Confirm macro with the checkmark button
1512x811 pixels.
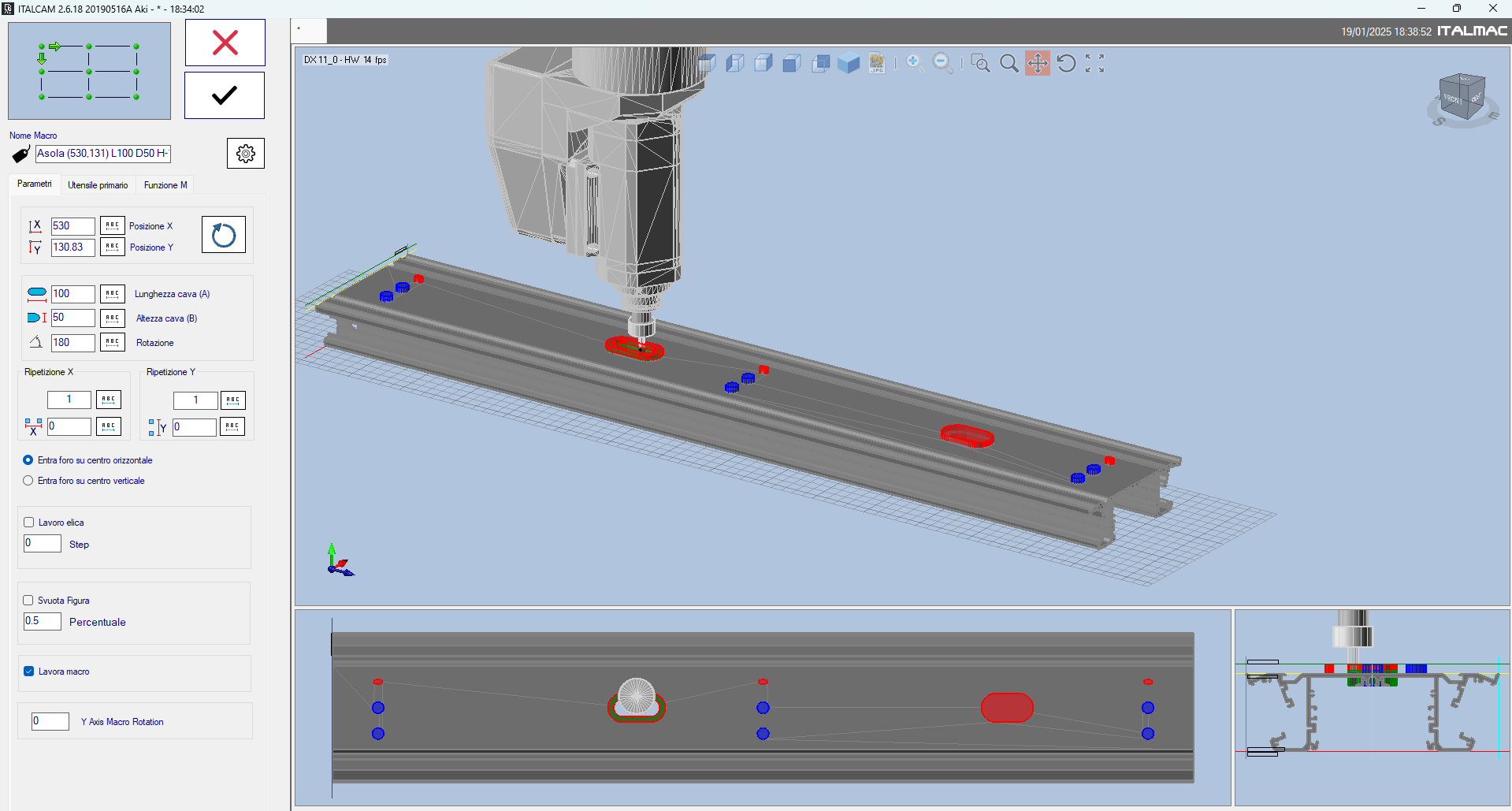(225, 95)
